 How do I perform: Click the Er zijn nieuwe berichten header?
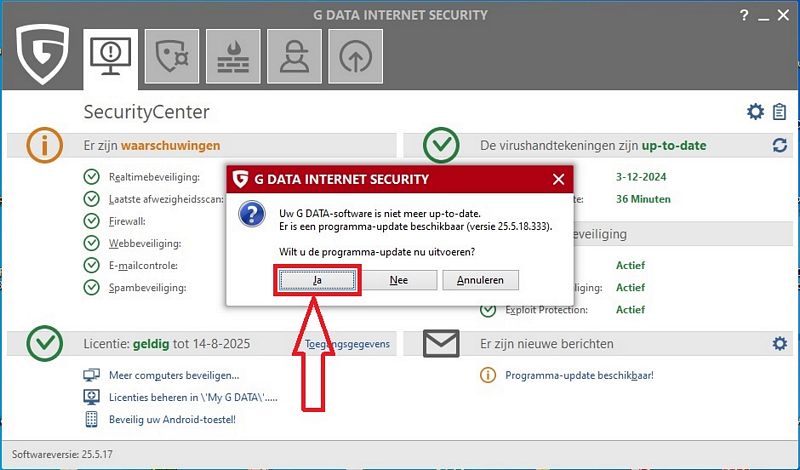coord(546,344)
